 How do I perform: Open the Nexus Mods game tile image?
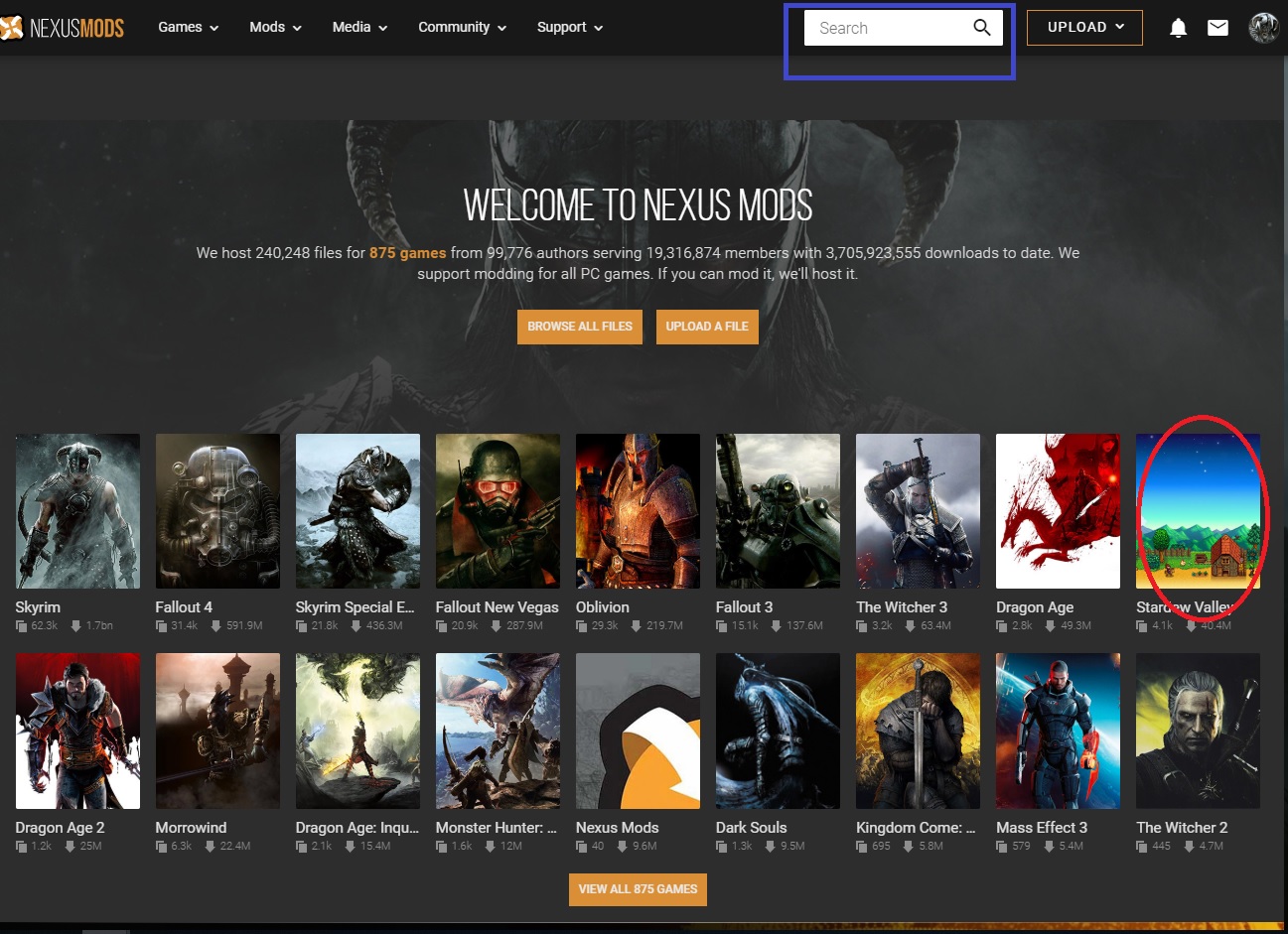click(638, 731)
